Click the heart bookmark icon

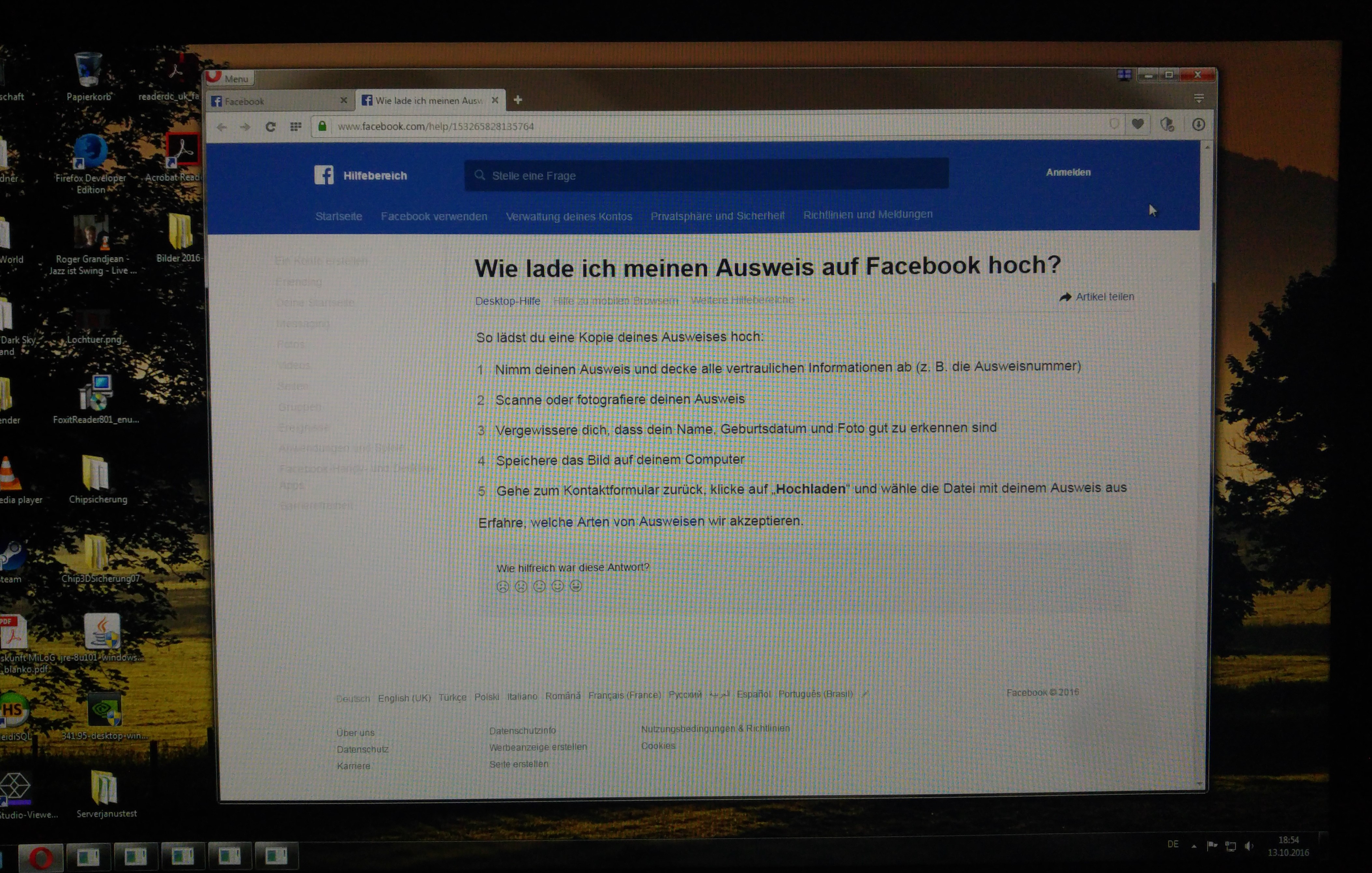[x=1138, y=124]
